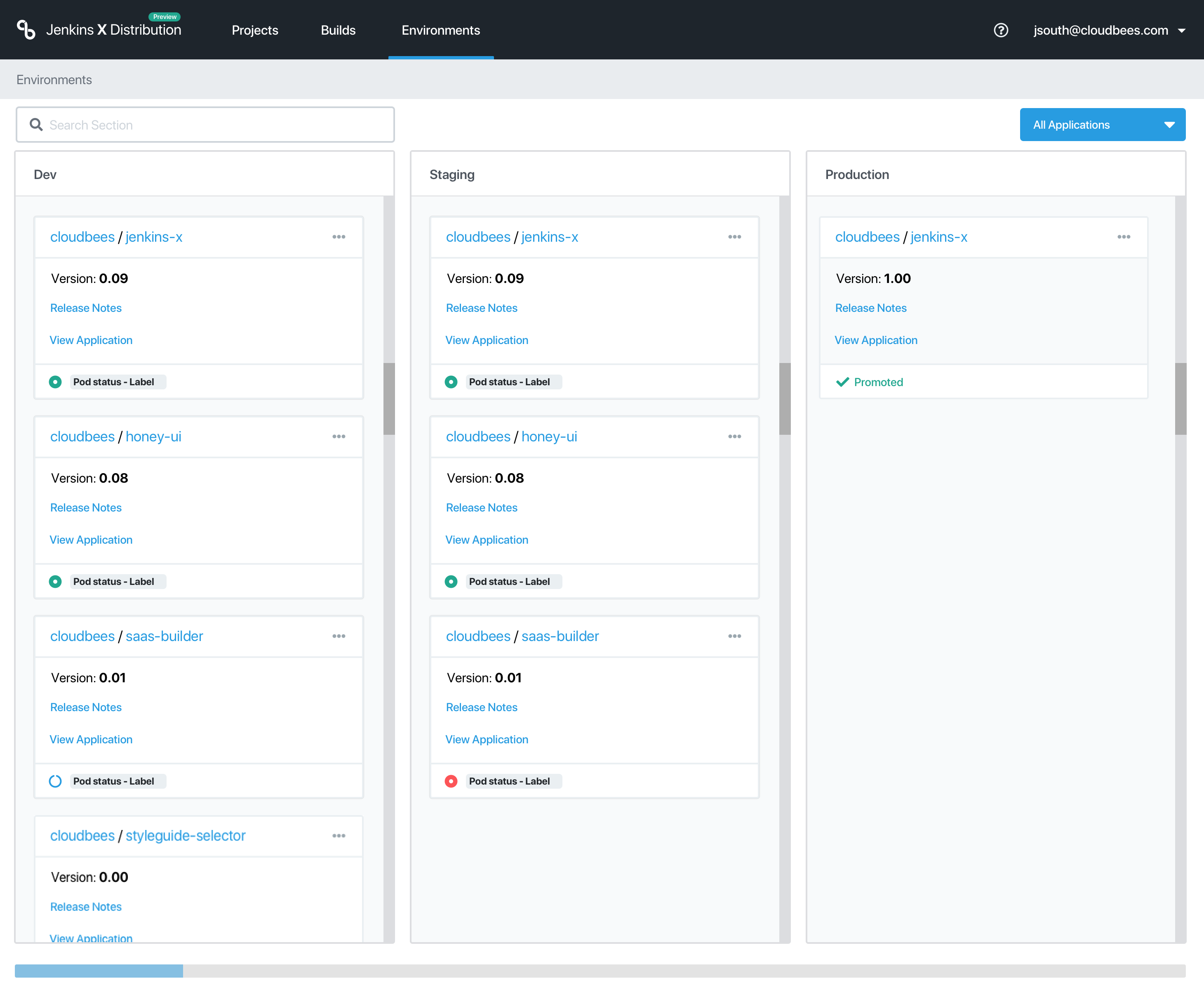
Task: Open ellipsis menu for Dev styleguide-selector card
Action: click(x=339, y=835)
